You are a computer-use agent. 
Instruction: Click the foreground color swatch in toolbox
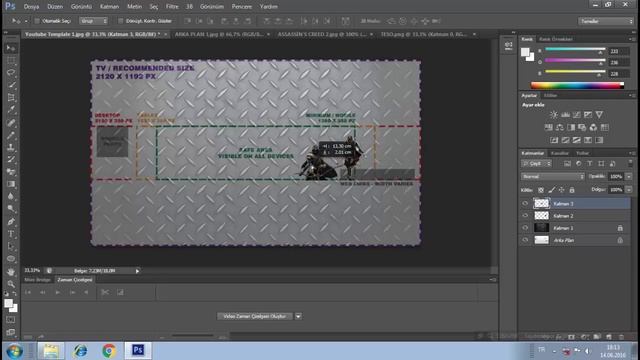click(x=9, y=304)
